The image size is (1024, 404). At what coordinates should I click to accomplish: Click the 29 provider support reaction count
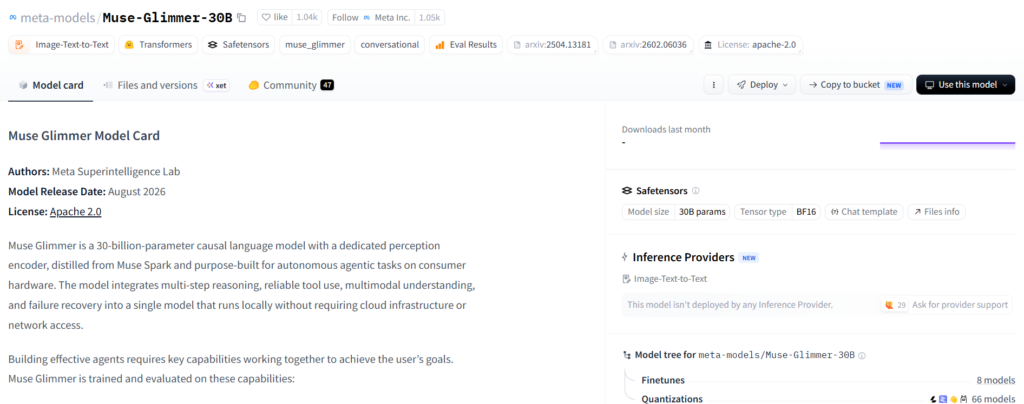click(895, 305)
